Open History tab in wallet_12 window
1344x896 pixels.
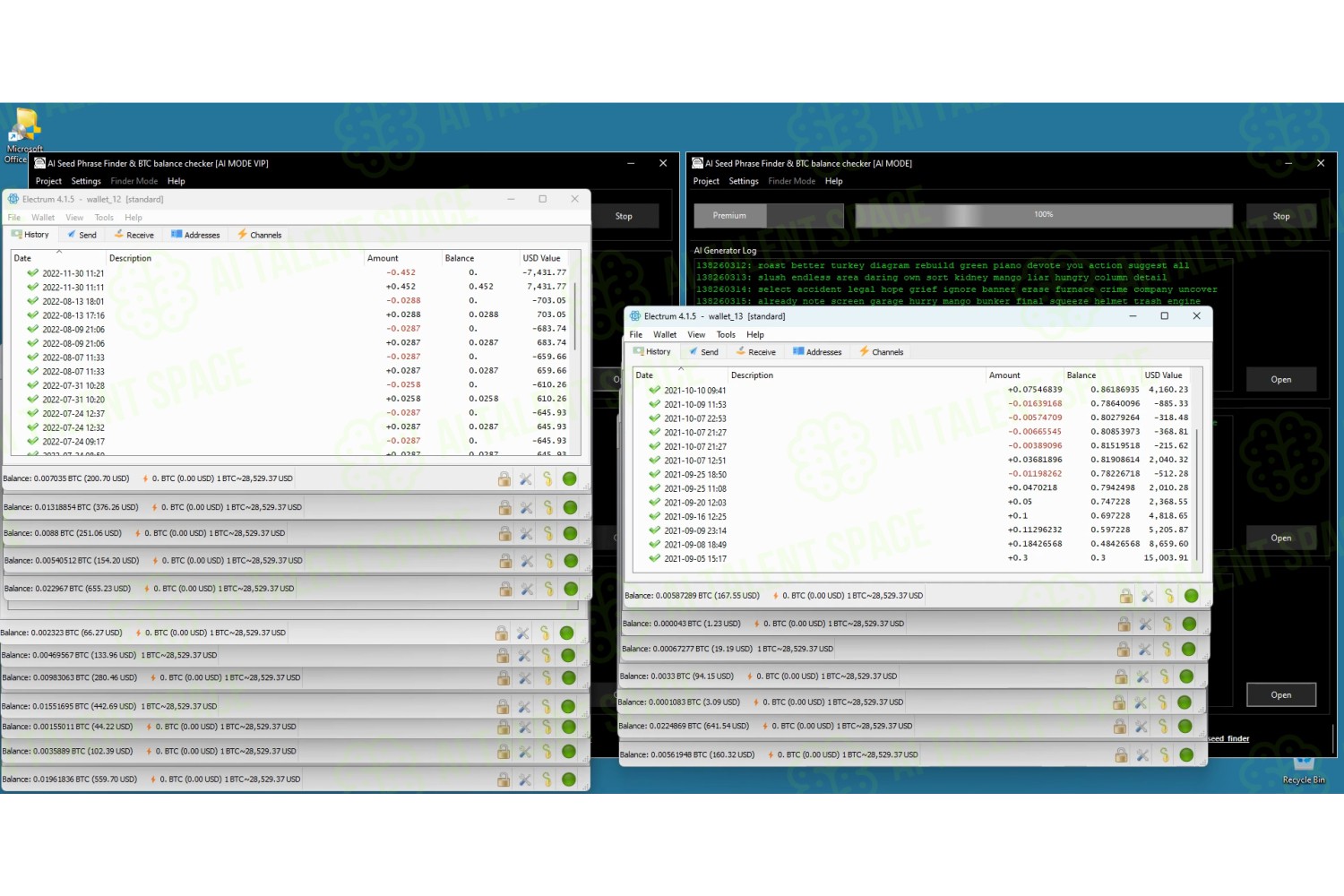[x=30, y=235]
